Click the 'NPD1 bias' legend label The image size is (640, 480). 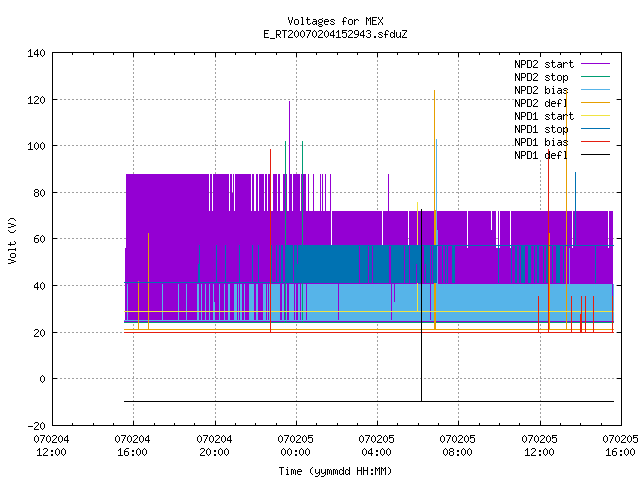click(x=541, y=142)
